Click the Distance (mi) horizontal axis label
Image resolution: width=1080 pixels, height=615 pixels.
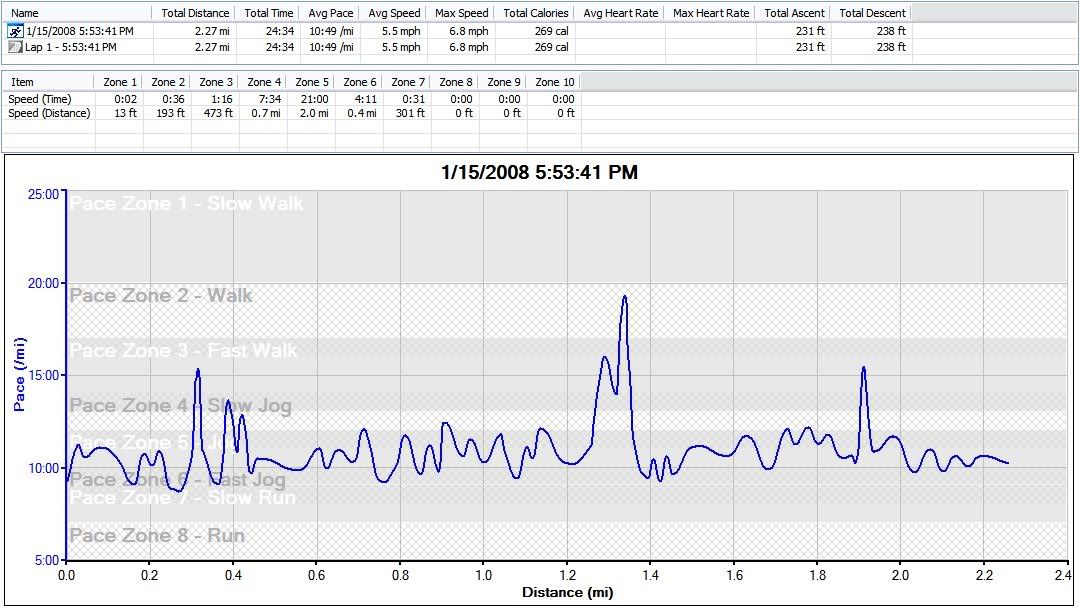point(568,593)
